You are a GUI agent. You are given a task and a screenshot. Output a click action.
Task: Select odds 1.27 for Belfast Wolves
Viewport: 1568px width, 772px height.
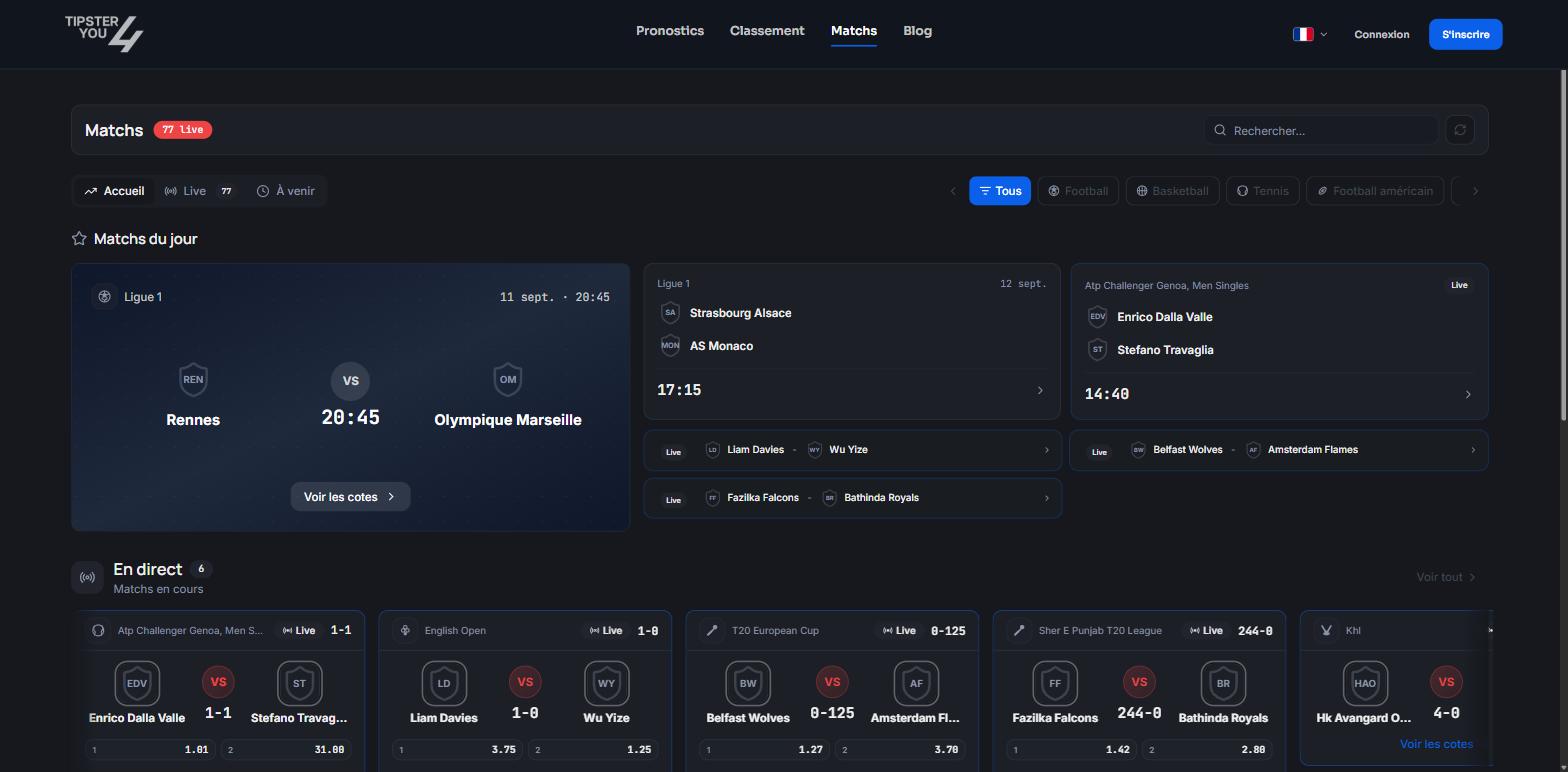(764, 750)
